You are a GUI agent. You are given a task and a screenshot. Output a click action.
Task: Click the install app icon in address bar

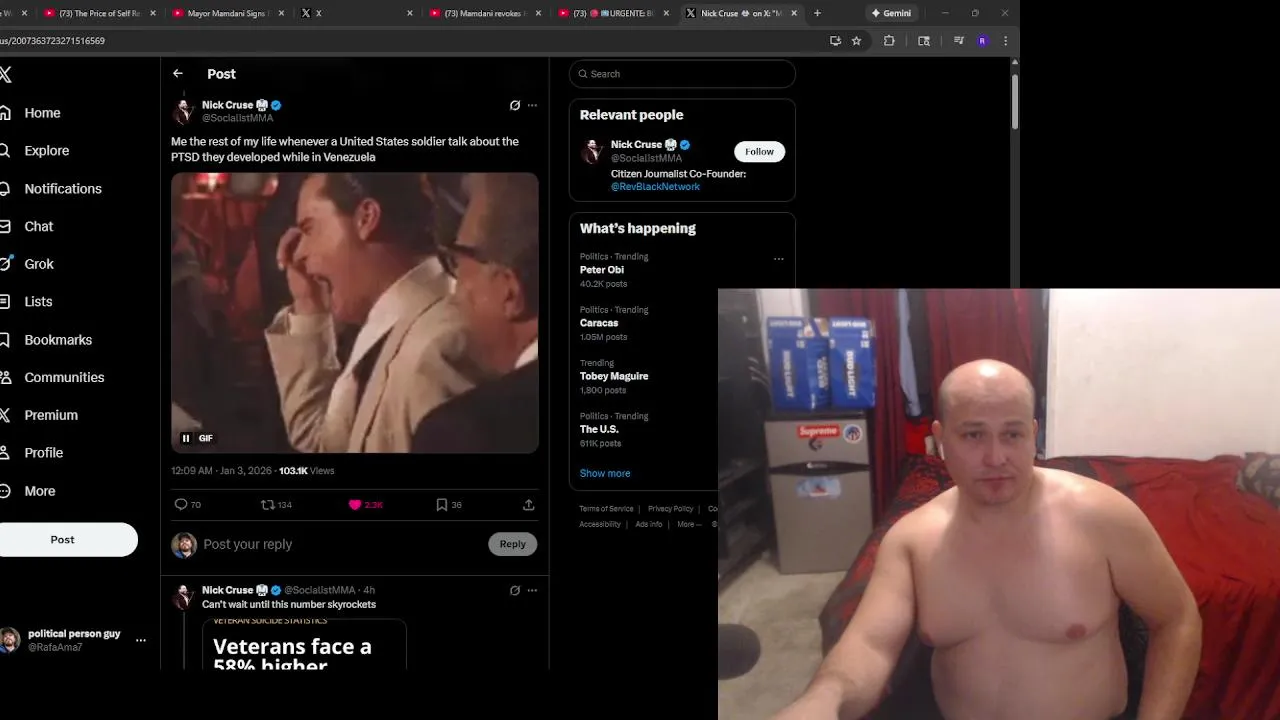pyautogui.click(x=835, y=41)
